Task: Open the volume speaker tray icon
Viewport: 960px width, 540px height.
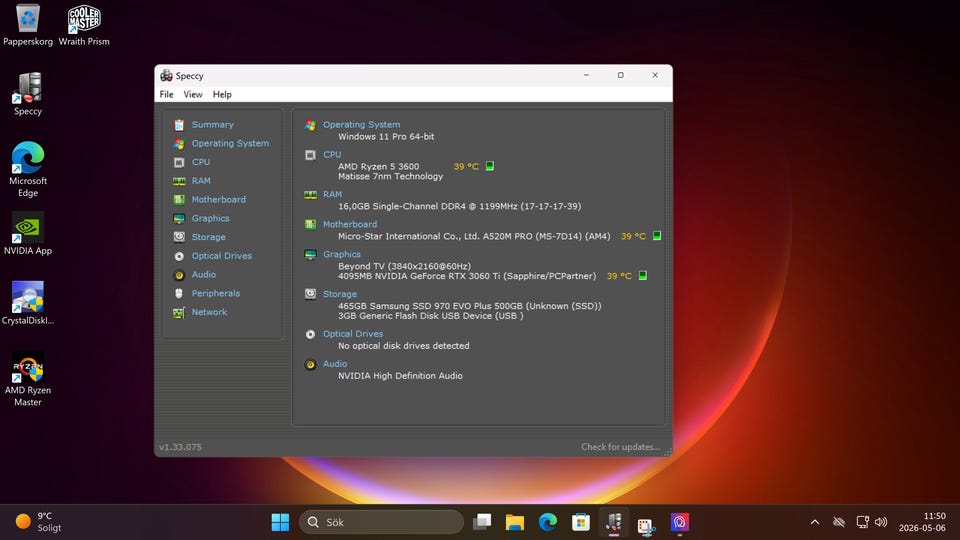Action: point(881,522)
